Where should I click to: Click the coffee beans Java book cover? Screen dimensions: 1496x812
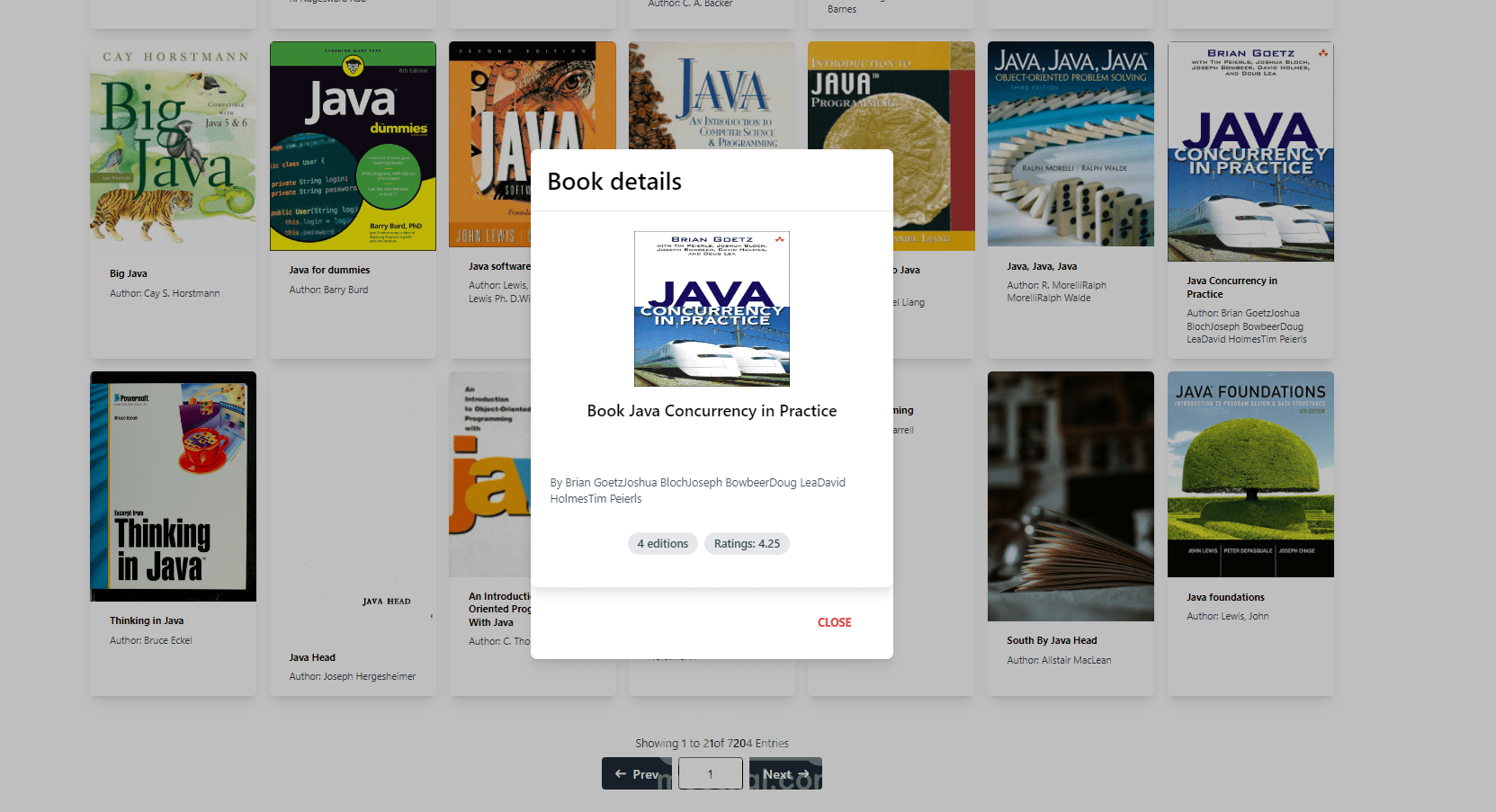(x=712, y=94)
